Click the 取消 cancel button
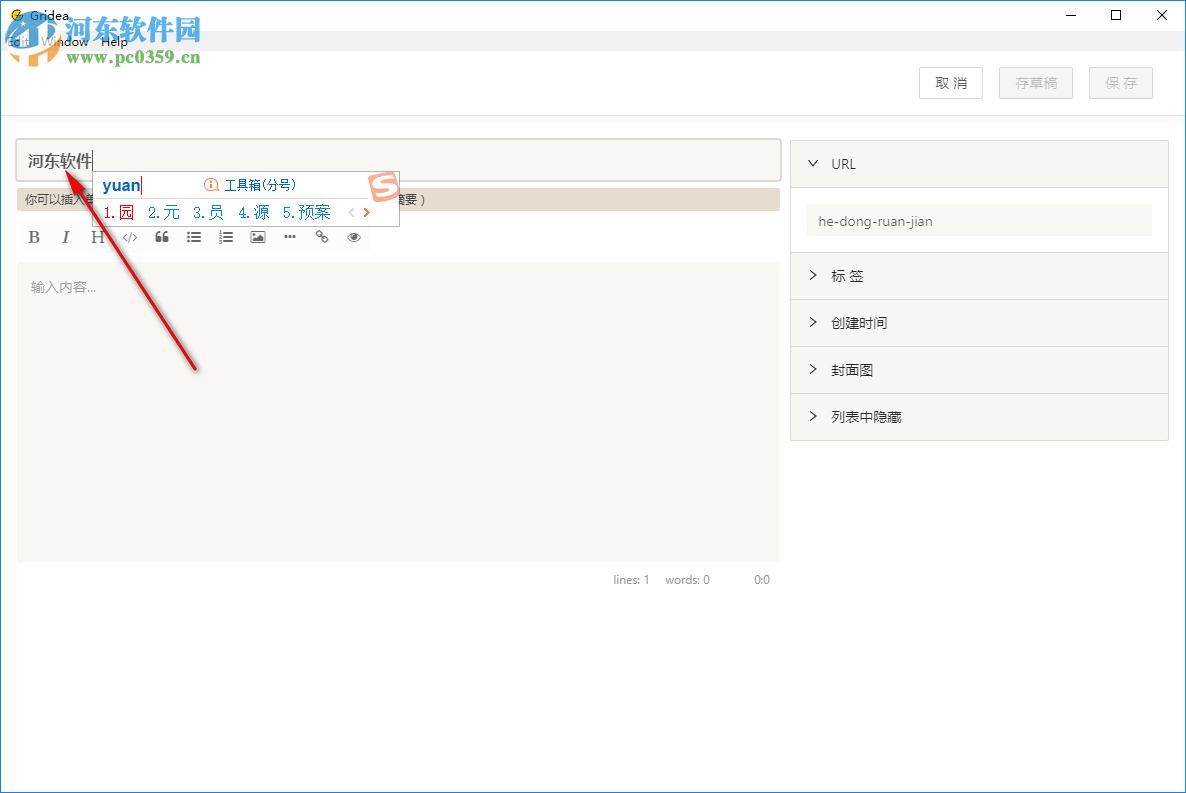The height and width of the screenshot is (793, 1186). pyautogui.click(x=950, y=83)
